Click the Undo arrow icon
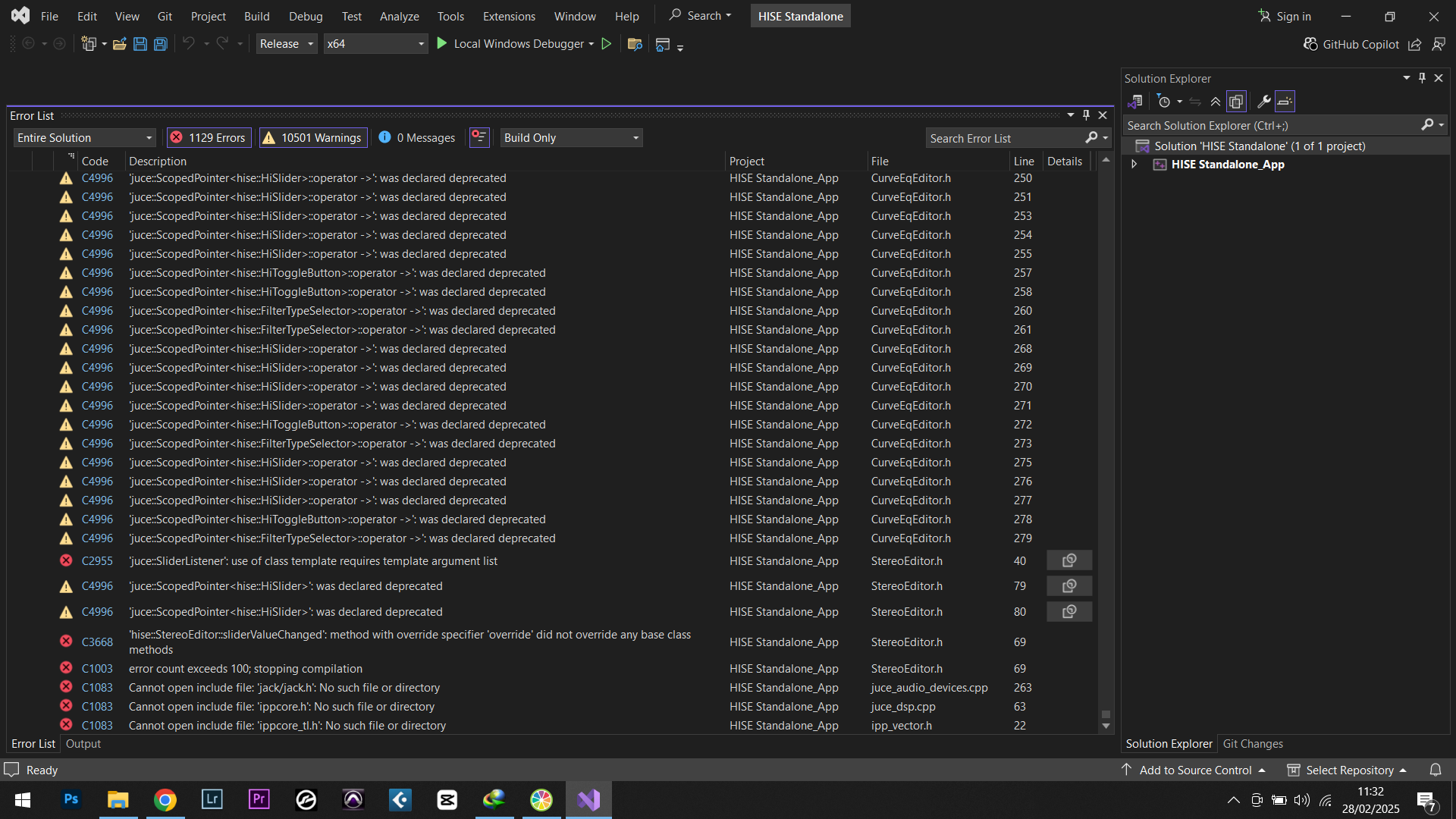The image size is (1456, 819). click(189, 43)
